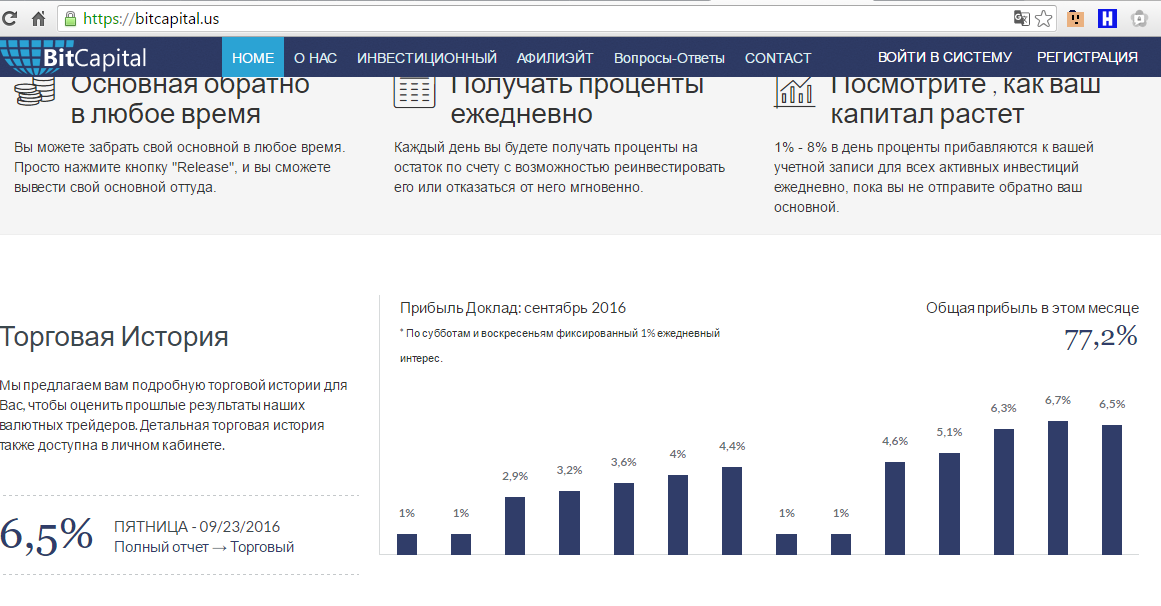Open the HOME tab in navigation
1161x606 pixels.
252,58
